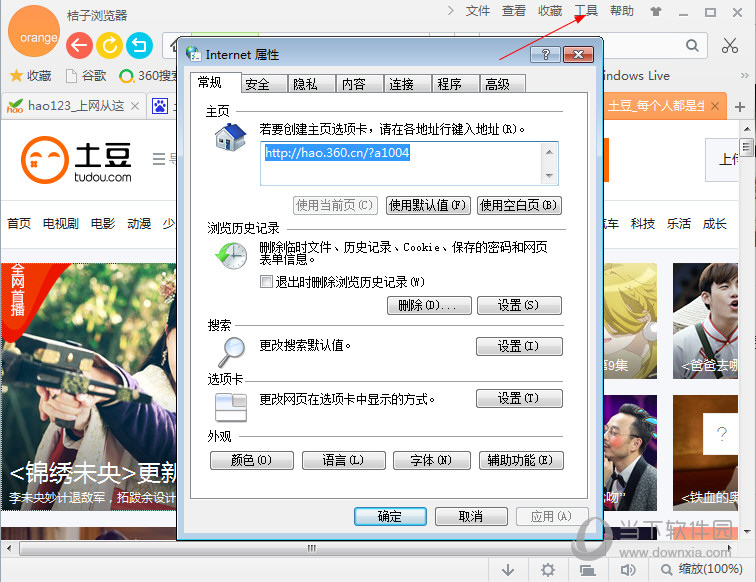Click the homepage URL text field
Viewport: 756px width, 582px height.
tap(409, 163)
